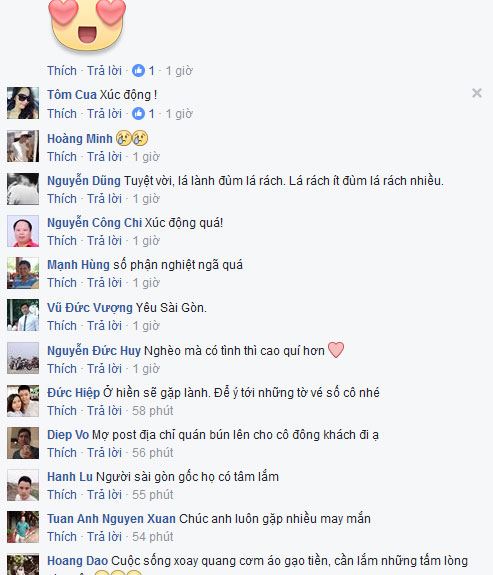This screenshot has width=493, height=575.
Task: Hide Tôm Cua comment with X button
Action: click(x=476, y=93)
